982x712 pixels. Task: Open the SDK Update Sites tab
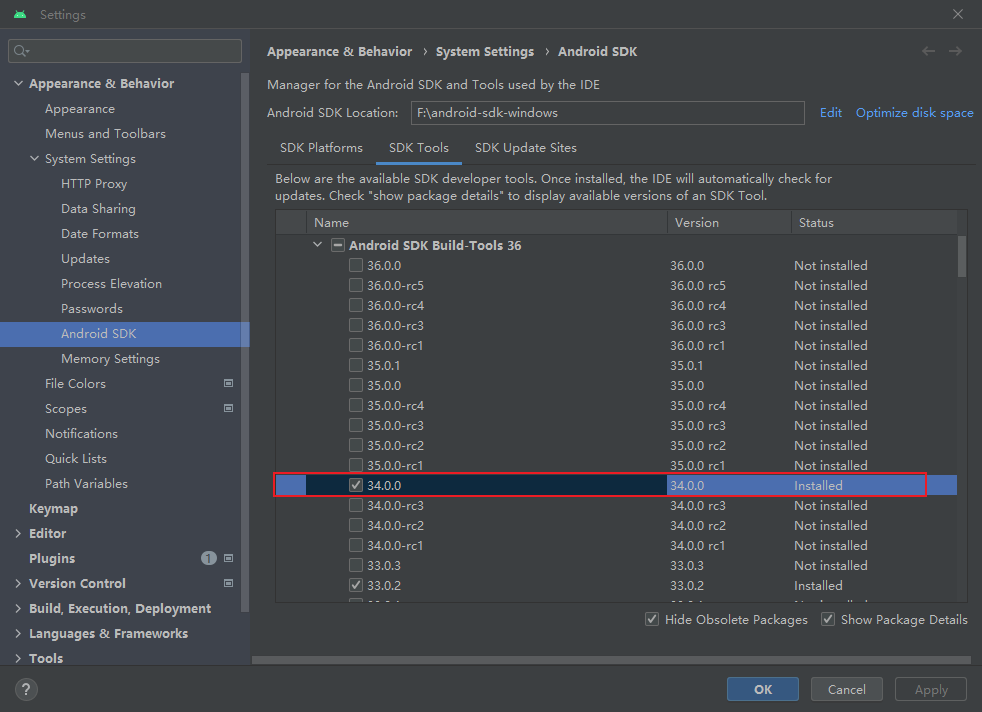coord(525,148)
